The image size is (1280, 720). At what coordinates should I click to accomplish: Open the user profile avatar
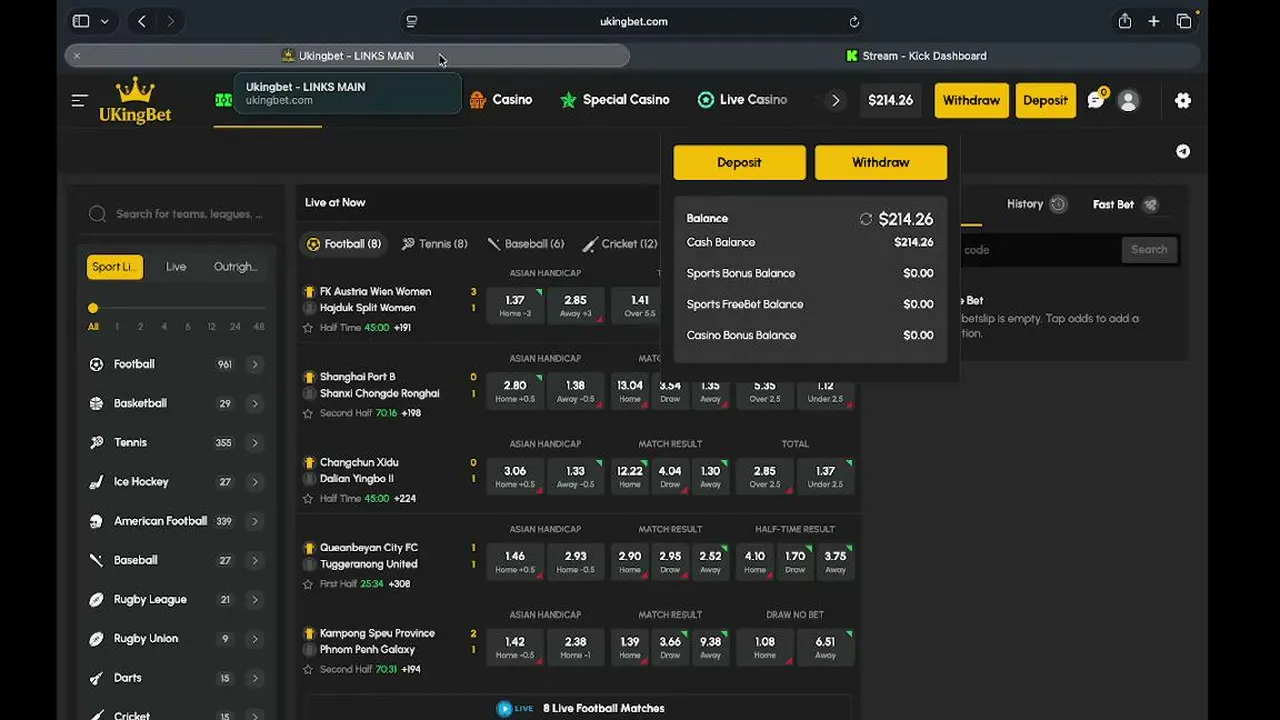(1129, 100)
